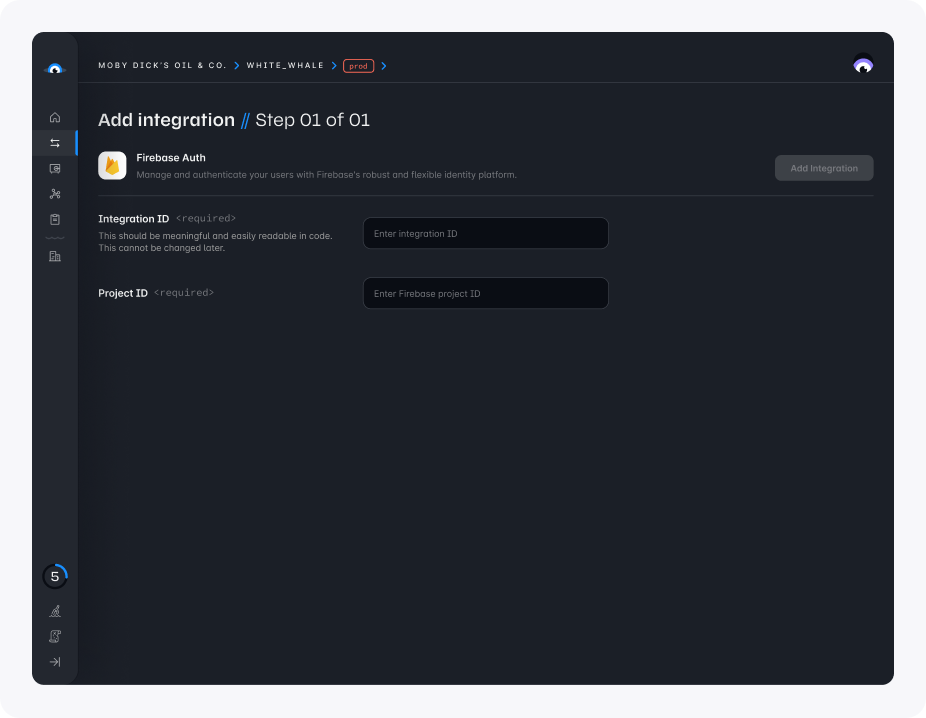926x718 pixels.
Task: Expand sidebar with arrow-to-bar icon
Action: 55,662
